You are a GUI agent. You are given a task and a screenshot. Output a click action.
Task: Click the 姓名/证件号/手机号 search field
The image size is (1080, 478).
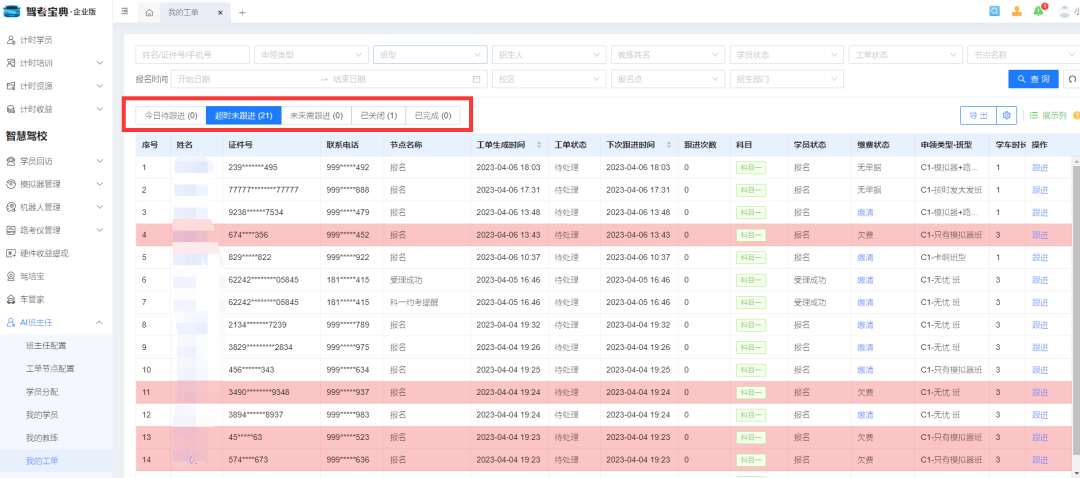coord(192,54)
